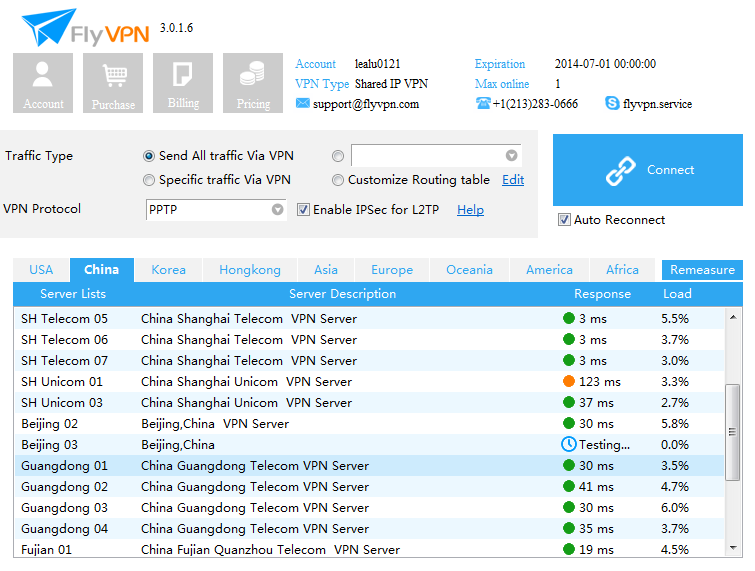This screenshot has width=755, height=571.
Task: Click the FlyVPN paper plane logo
Action: click(x=48, y=26)
